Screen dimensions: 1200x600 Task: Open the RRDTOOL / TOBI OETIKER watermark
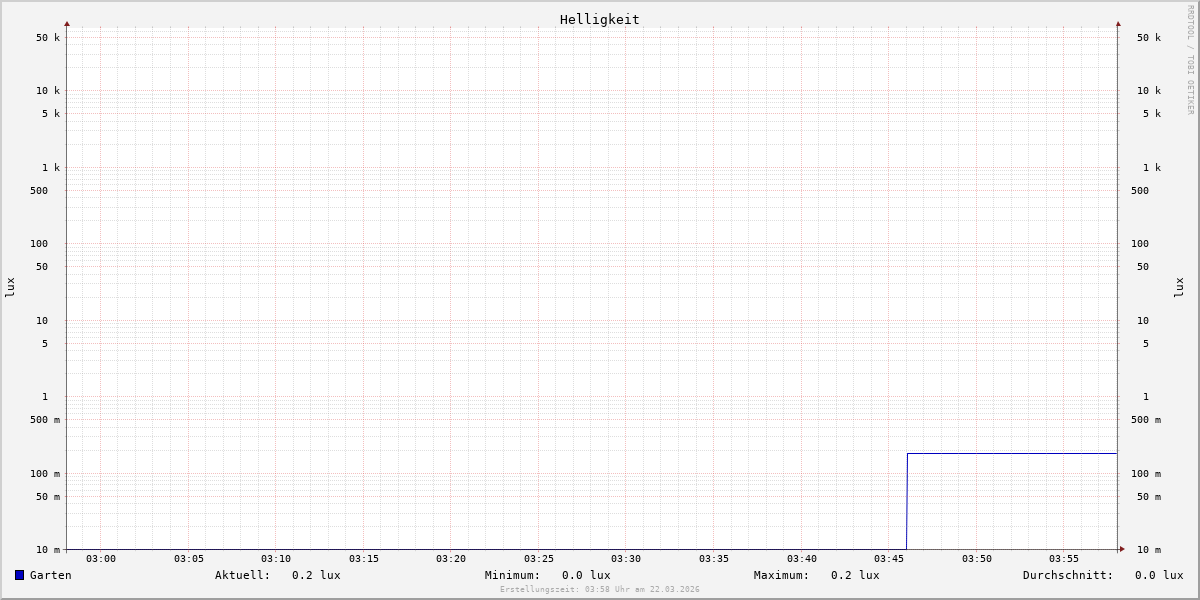coord(1190,60)
